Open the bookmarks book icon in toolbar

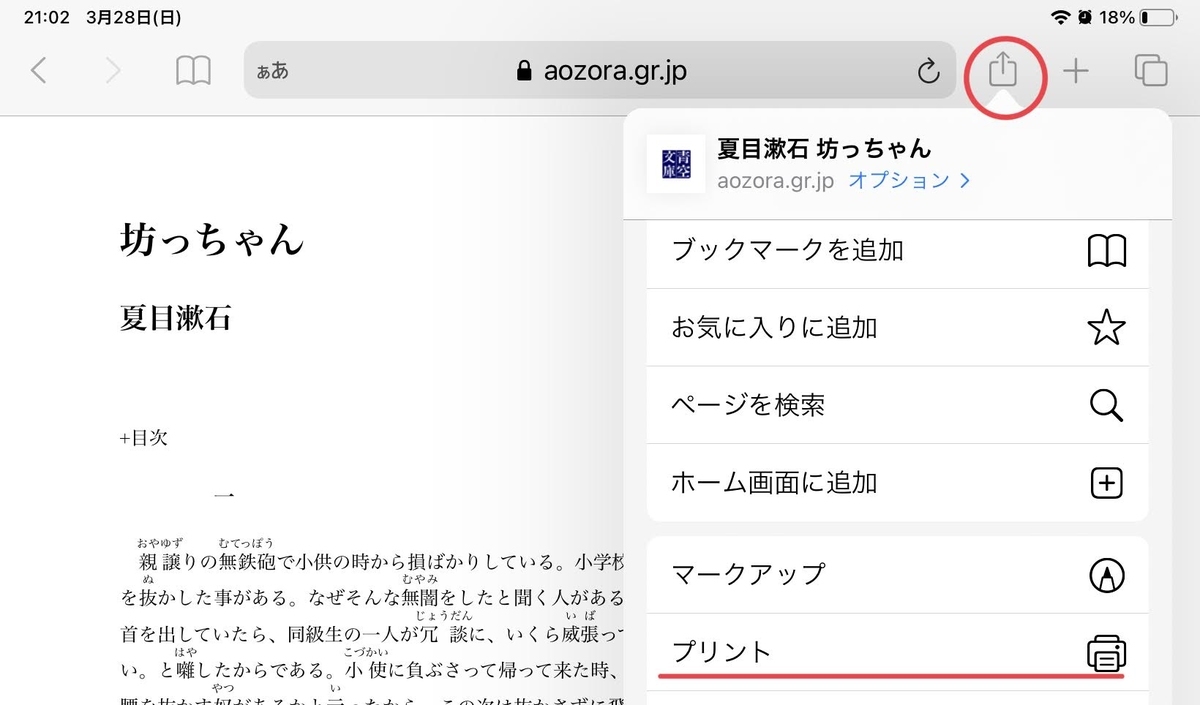tap(193, 70)
